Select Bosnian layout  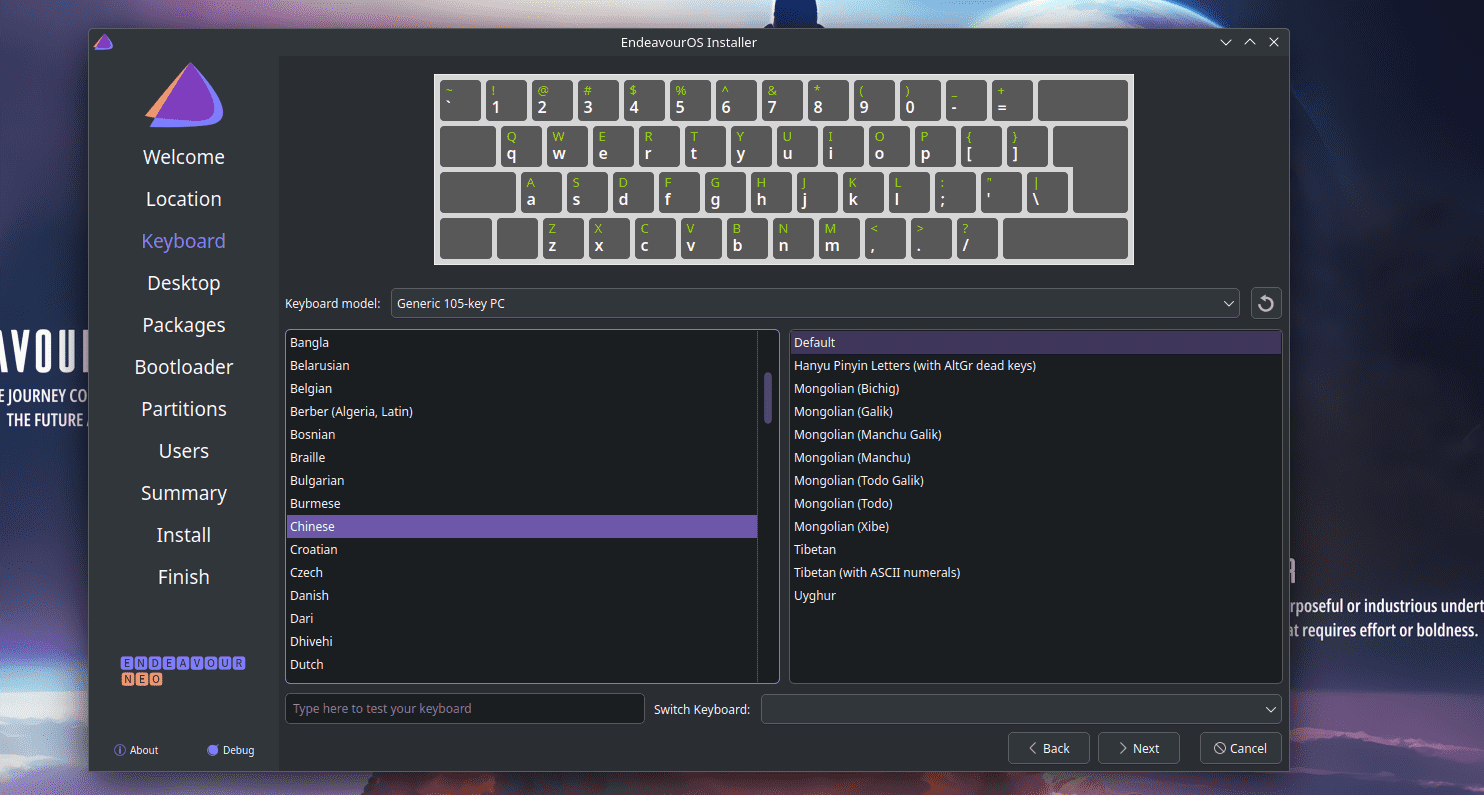point(522,435)
